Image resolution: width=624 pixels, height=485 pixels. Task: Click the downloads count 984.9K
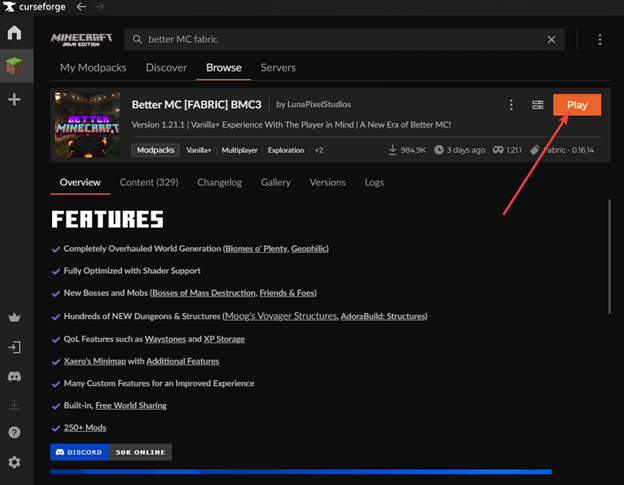pos(407,150)
